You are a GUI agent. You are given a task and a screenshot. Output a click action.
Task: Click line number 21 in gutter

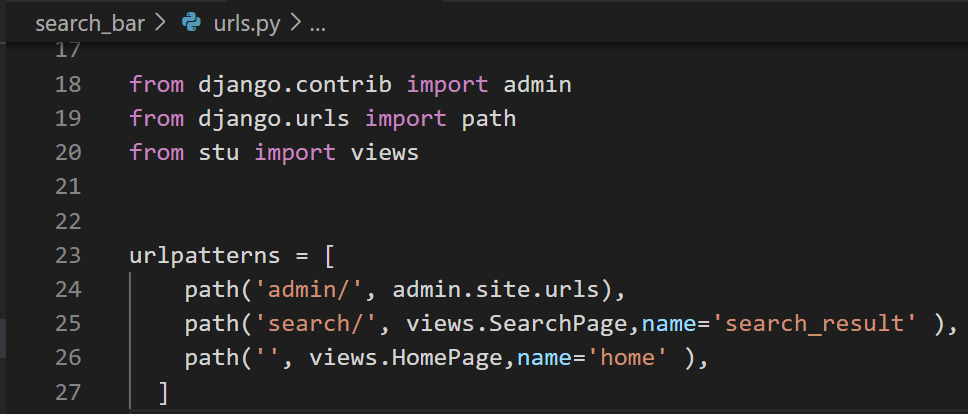(68, 187)
